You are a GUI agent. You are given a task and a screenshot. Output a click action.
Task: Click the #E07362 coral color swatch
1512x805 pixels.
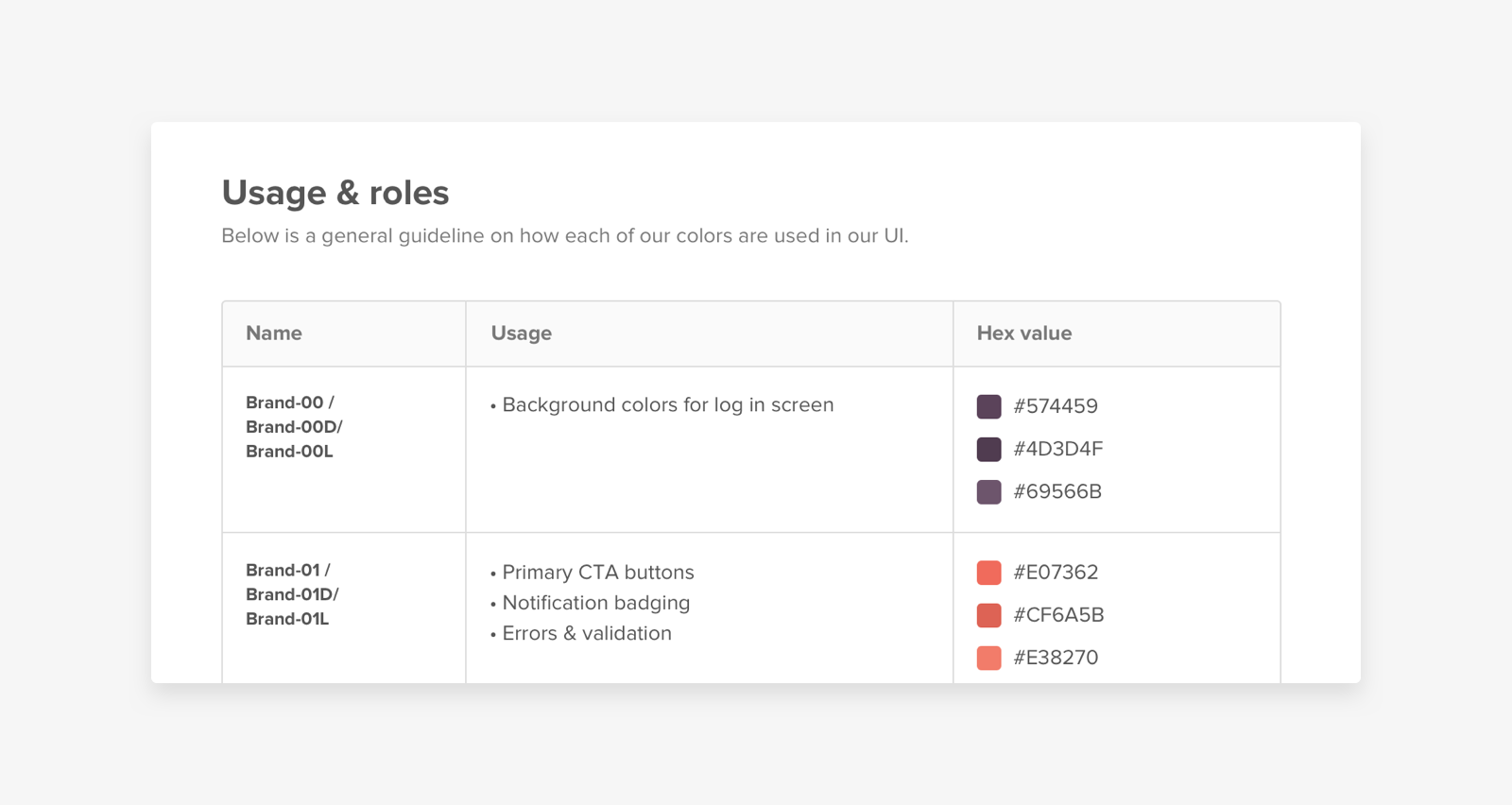988,573
